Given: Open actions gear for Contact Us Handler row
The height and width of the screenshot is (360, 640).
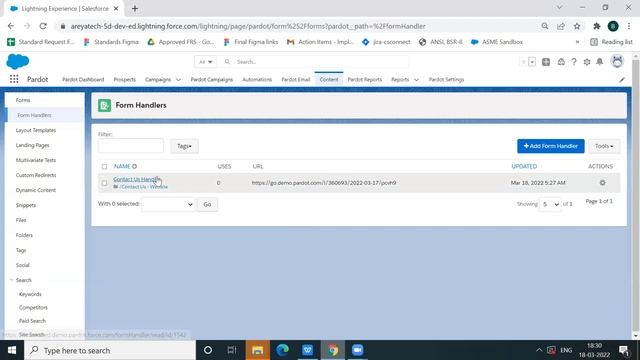Looking at the screenshot, I should tap(602, 183).
